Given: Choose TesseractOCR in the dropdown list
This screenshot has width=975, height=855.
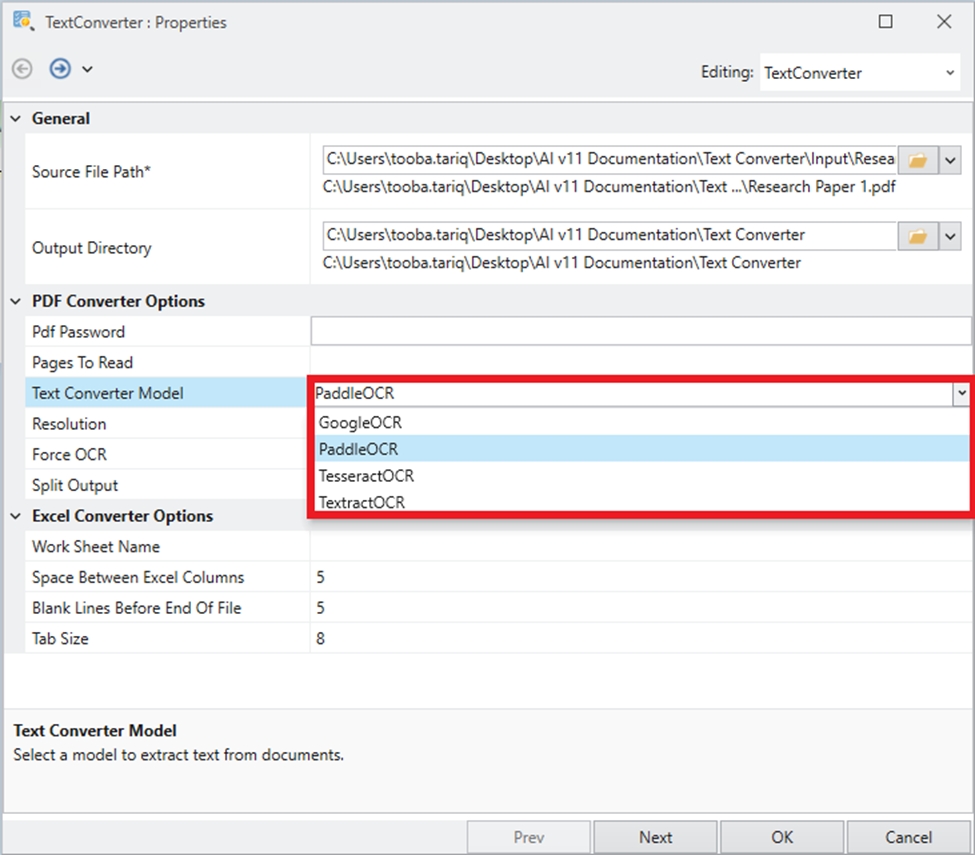Looking at the screenshot, I should point(366,476).
